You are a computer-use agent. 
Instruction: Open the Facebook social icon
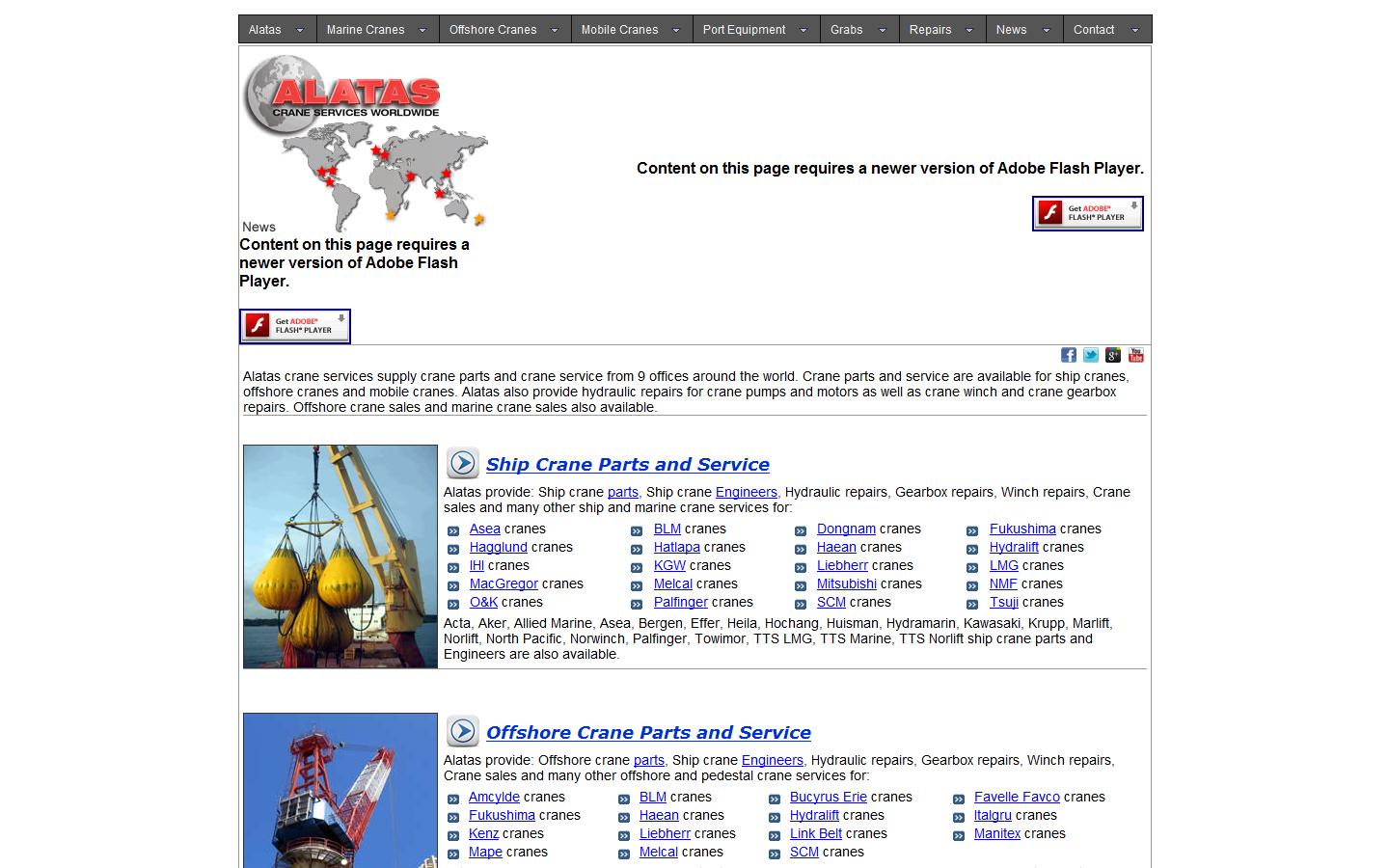pos(1069,355)
